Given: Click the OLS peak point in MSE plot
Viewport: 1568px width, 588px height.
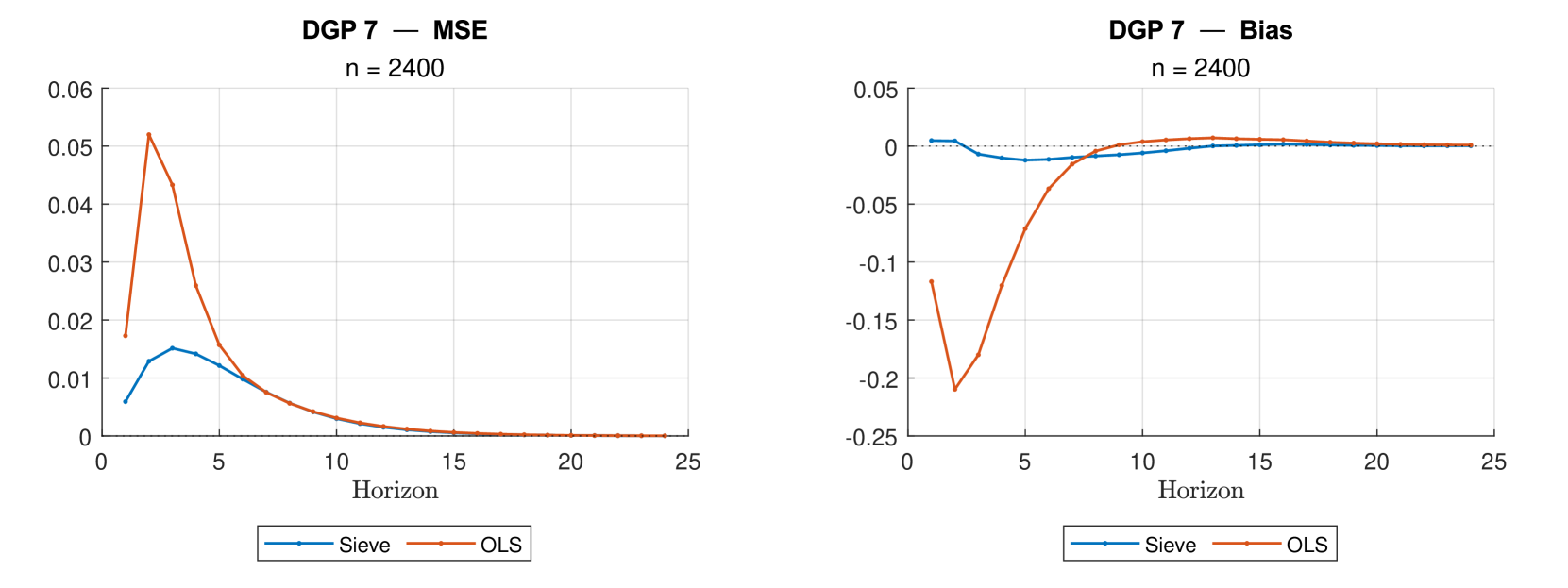Looking at the screenshot, I should [149, 135].
